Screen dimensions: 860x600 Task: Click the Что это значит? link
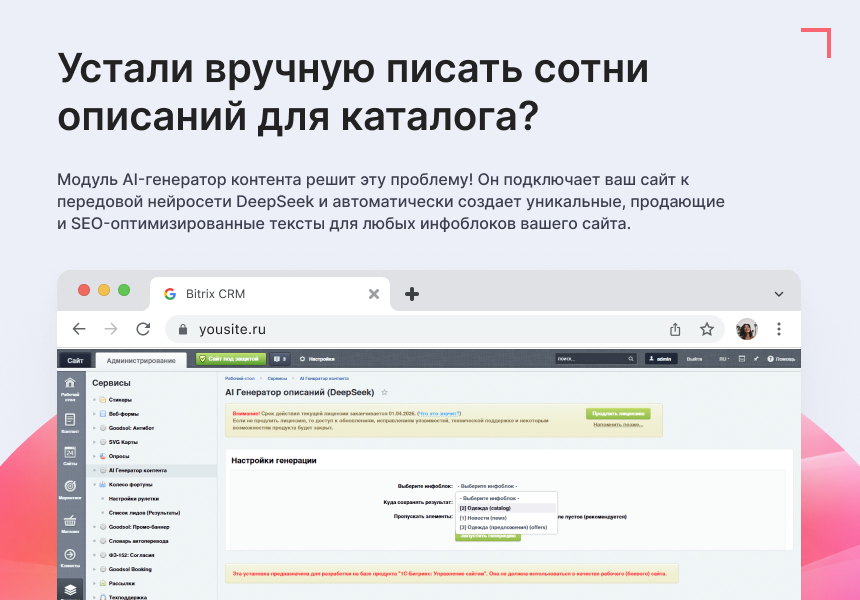[439, 414]
